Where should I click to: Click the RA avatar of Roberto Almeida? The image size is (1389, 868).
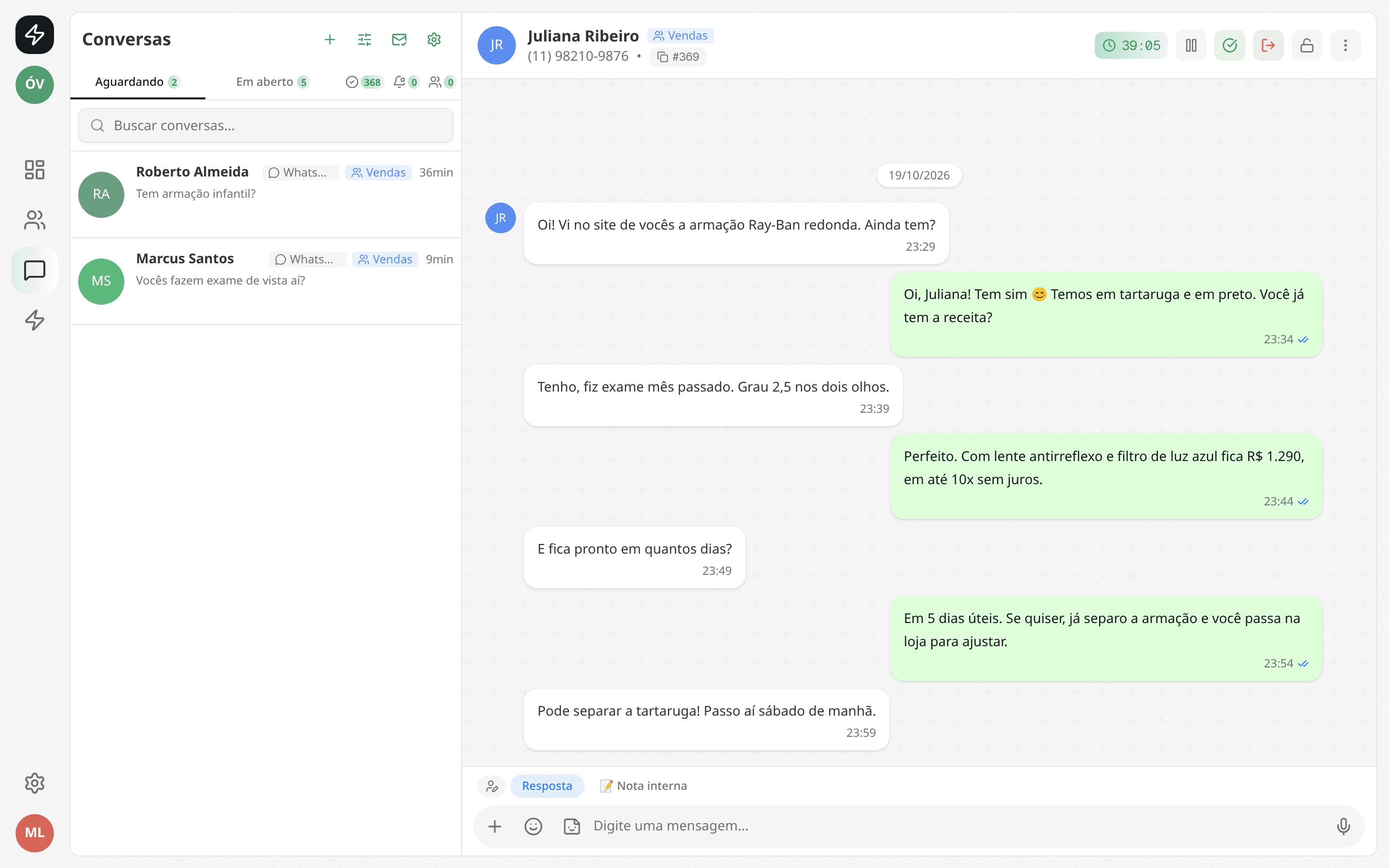click(x=101, y=195)
